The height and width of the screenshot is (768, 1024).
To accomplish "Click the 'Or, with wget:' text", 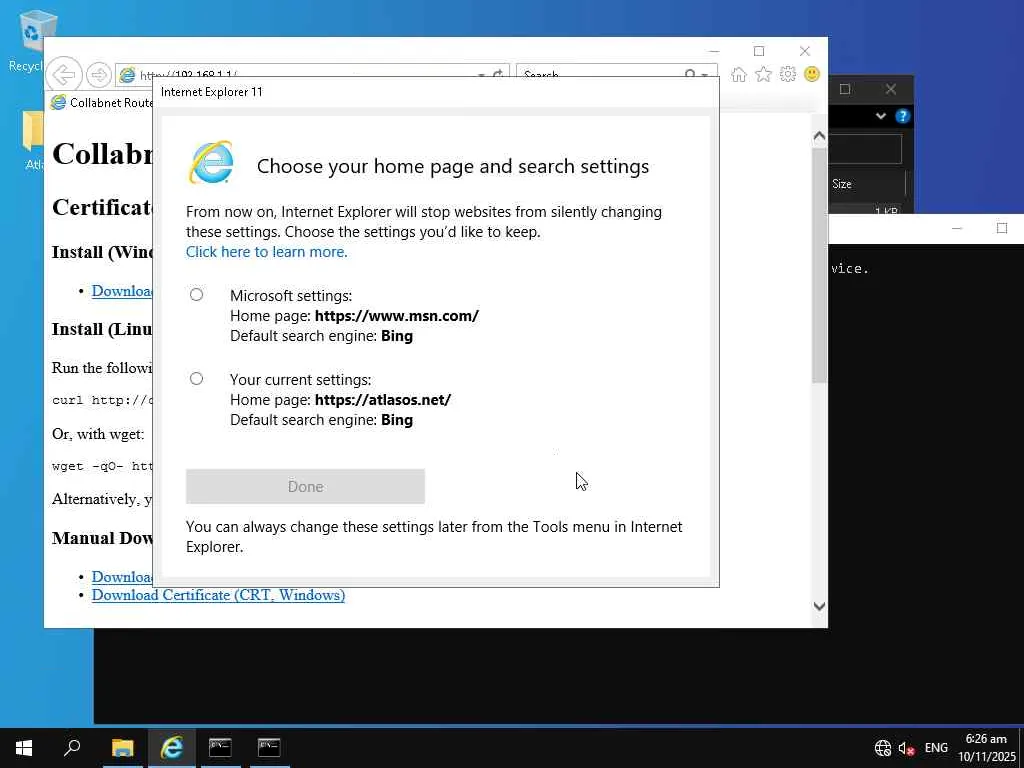I will 98,434.
